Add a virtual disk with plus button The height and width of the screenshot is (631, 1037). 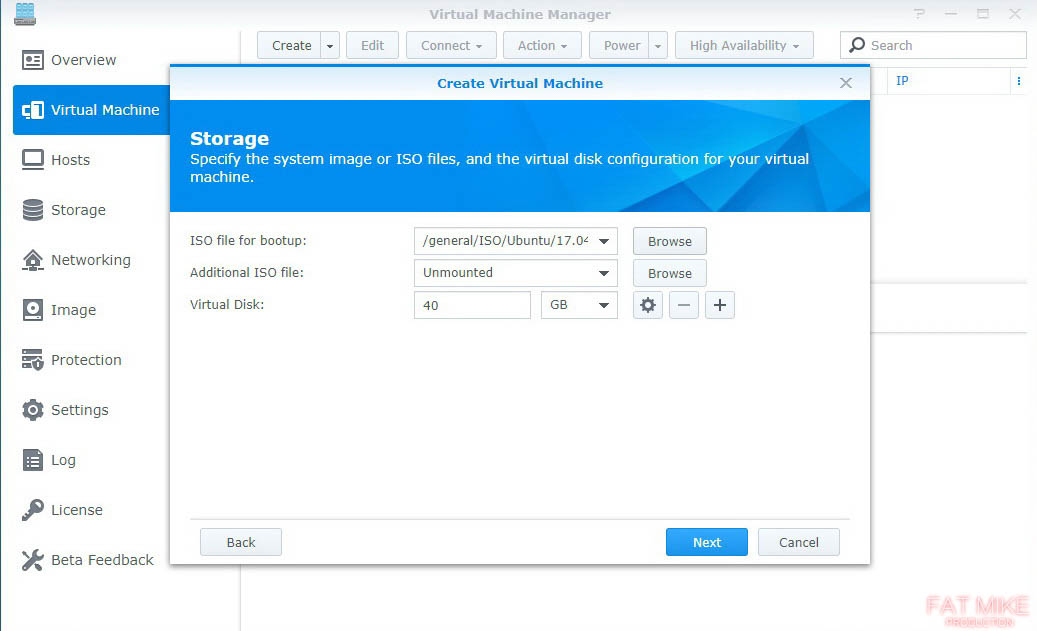point(720,305)
